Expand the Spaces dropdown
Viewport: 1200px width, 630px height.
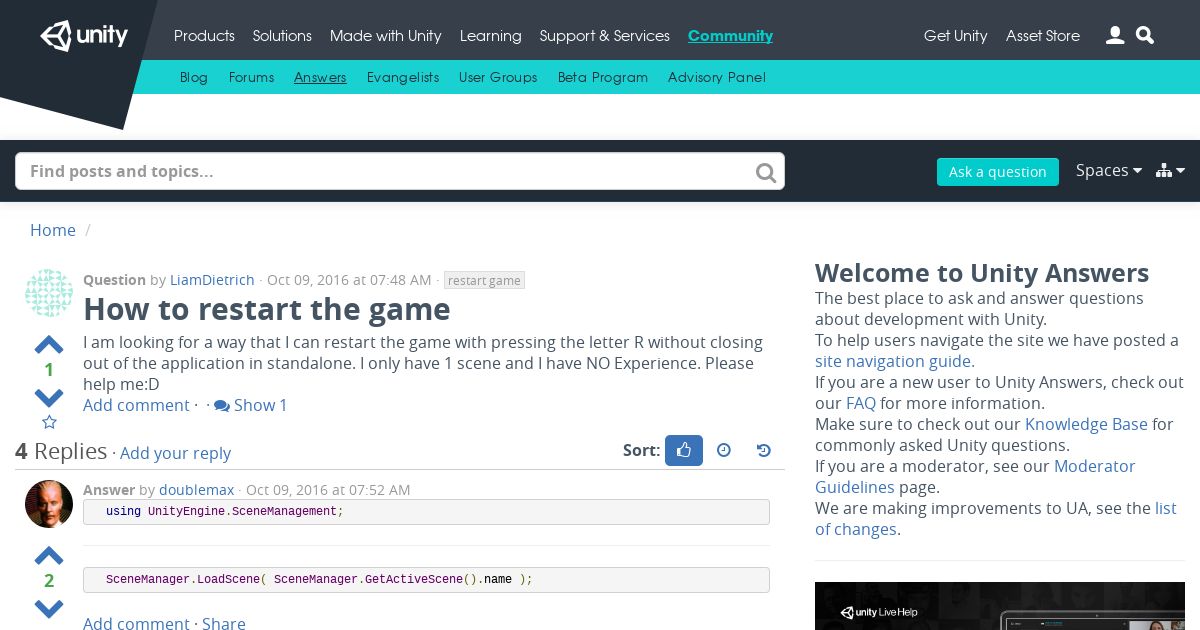click(x=1109, y=170)
